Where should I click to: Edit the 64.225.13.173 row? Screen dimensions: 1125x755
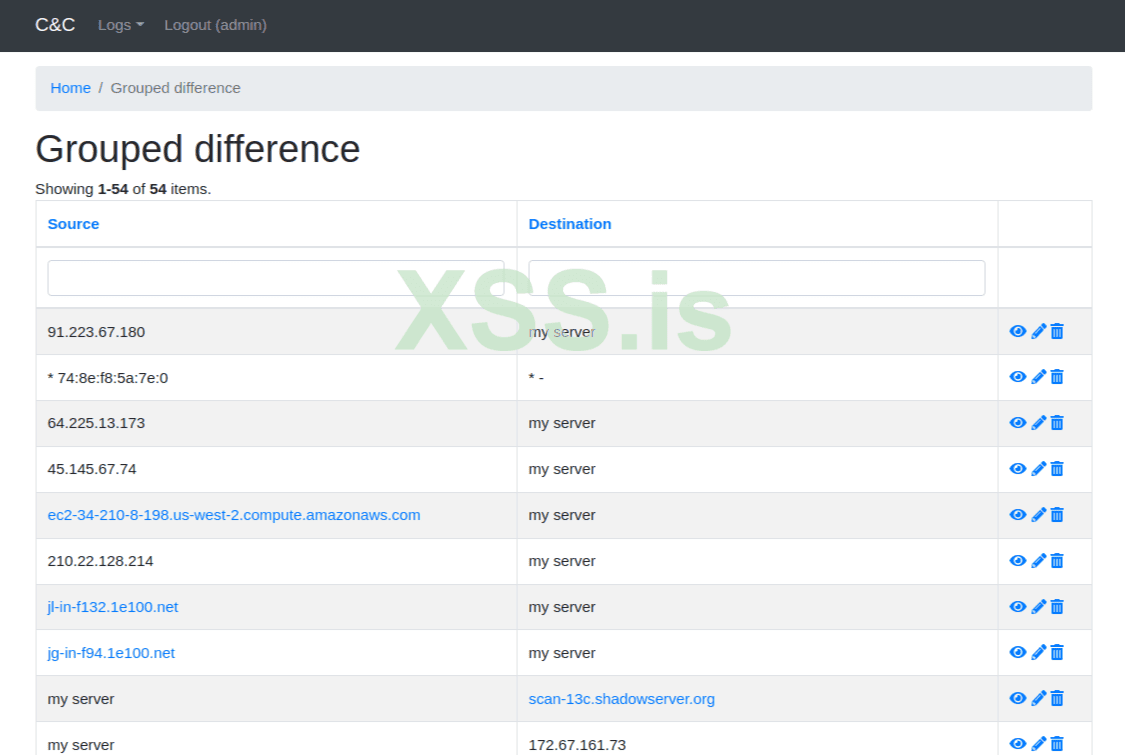coord(1038,423)
